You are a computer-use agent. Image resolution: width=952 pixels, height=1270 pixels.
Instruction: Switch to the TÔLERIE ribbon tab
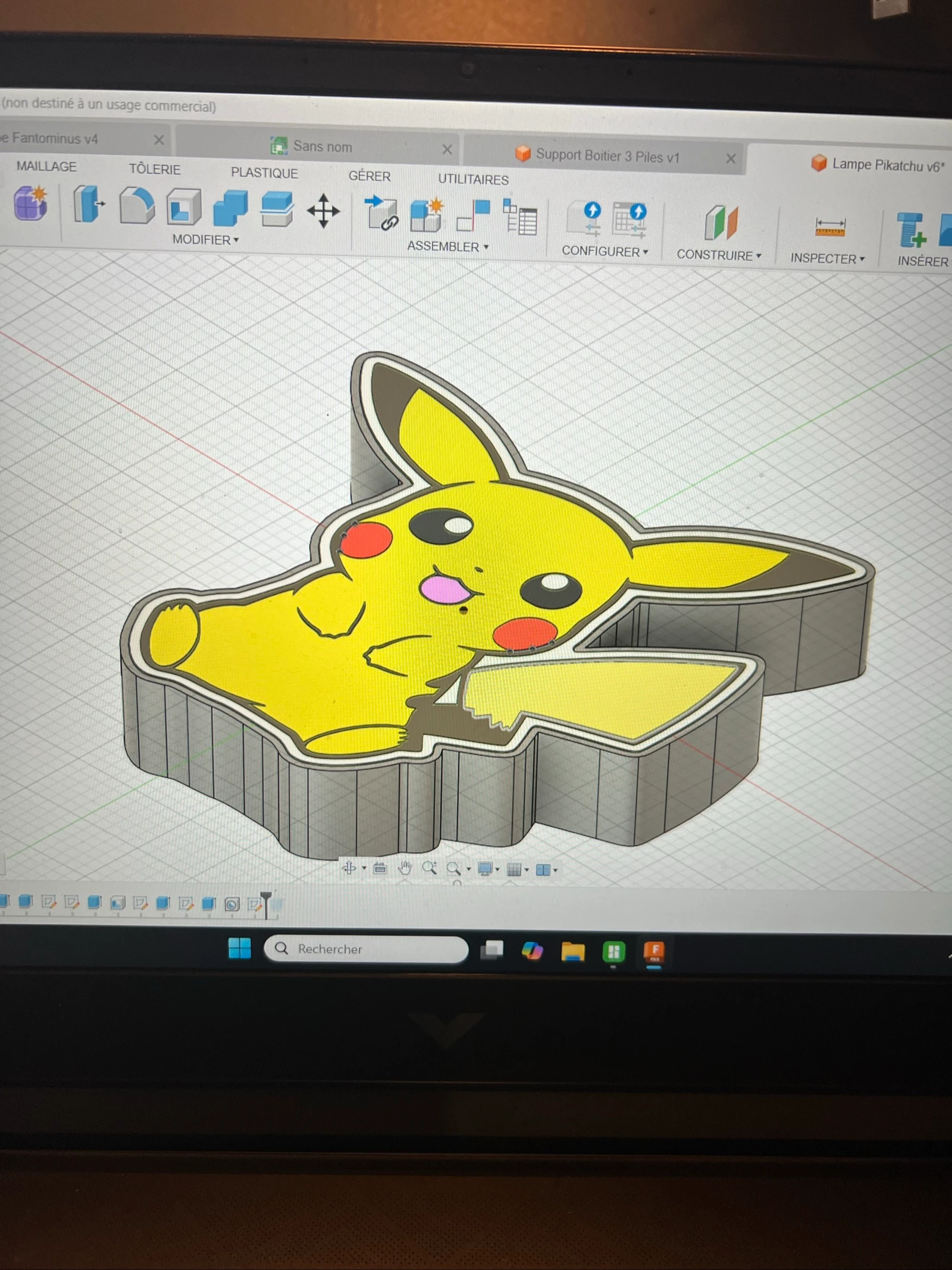pos(155,169)
